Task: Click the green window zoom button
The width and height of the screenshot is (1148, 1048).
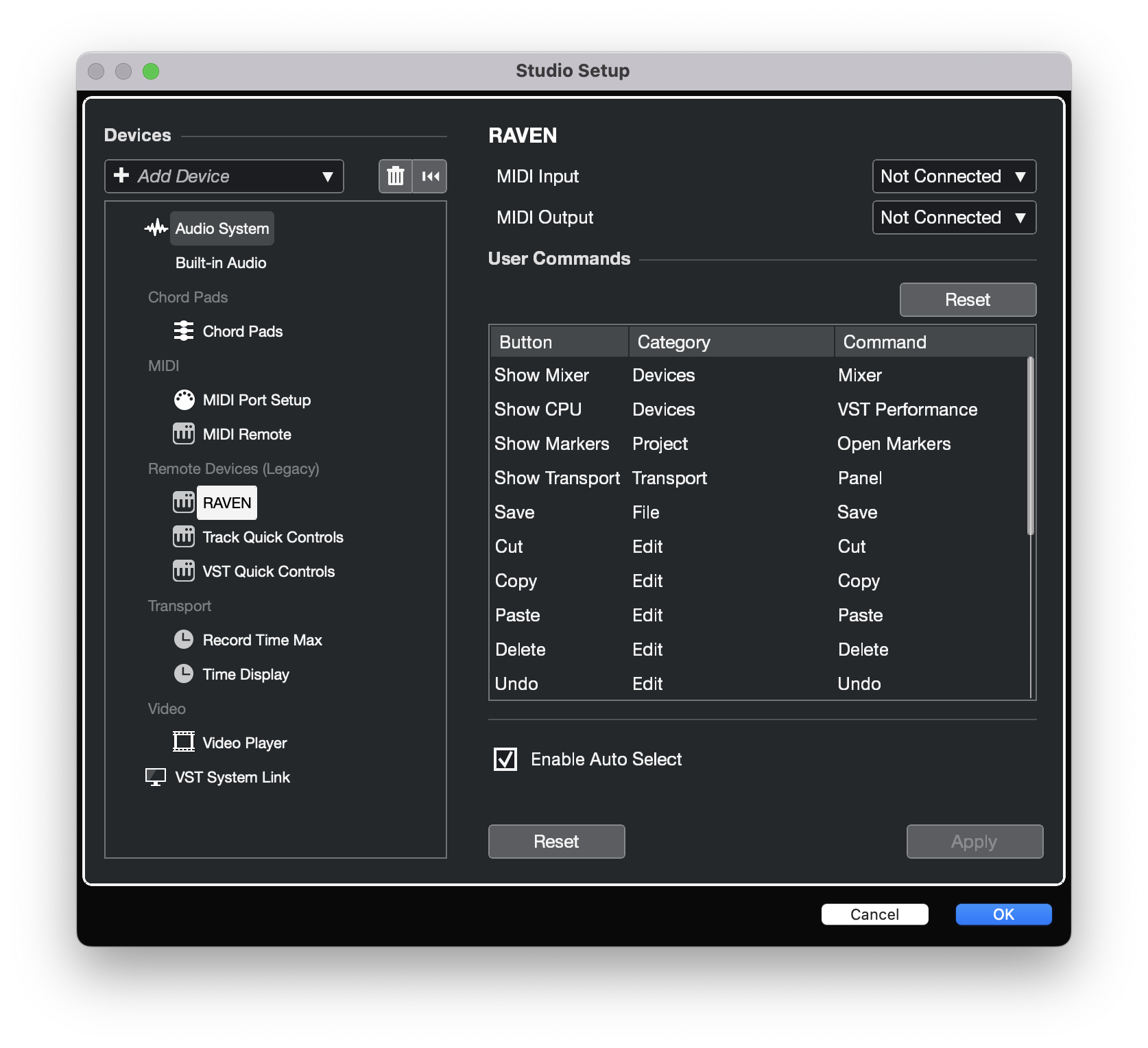Action: (151, 71)
